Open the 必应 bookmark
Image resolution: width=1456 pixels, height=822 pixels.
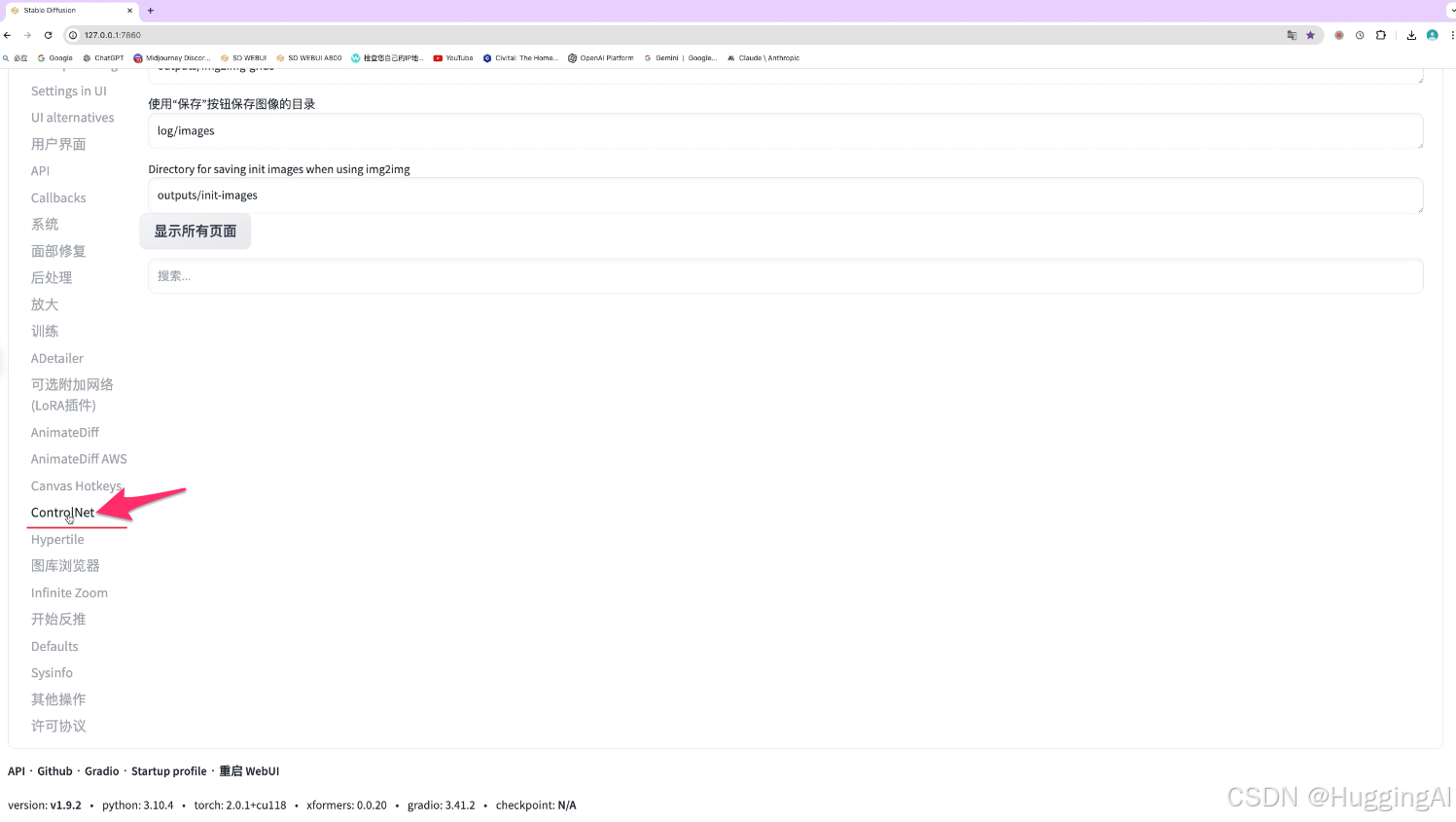[x=16, y=58]
